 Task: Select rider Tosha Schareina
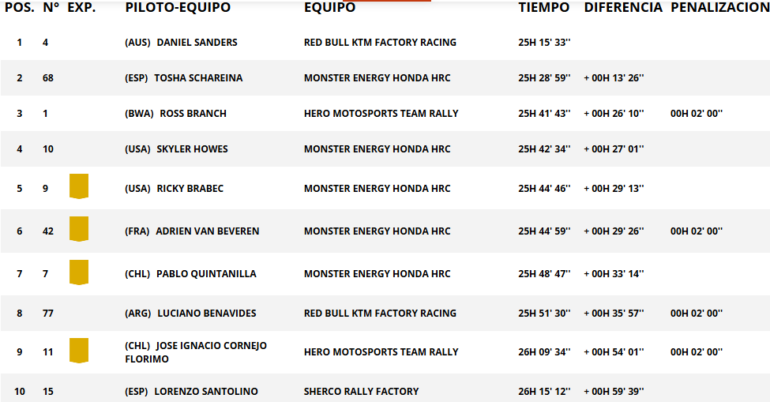[x=200, y=78]
